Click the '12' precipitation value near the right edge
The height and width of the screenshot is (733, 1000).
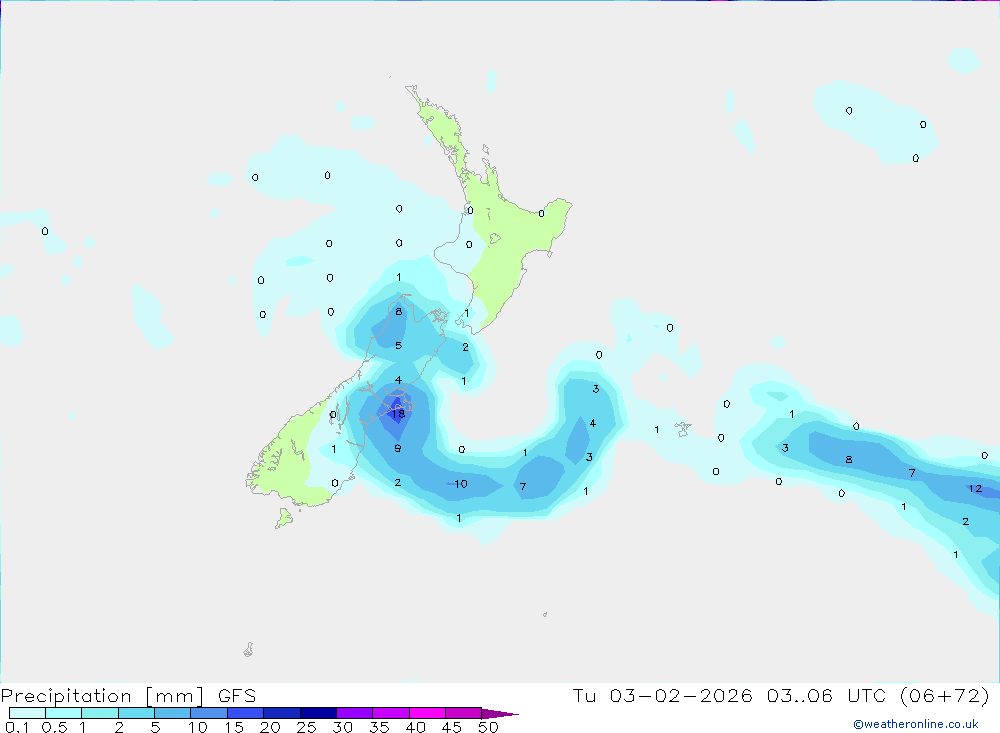(x=975, y=489)
